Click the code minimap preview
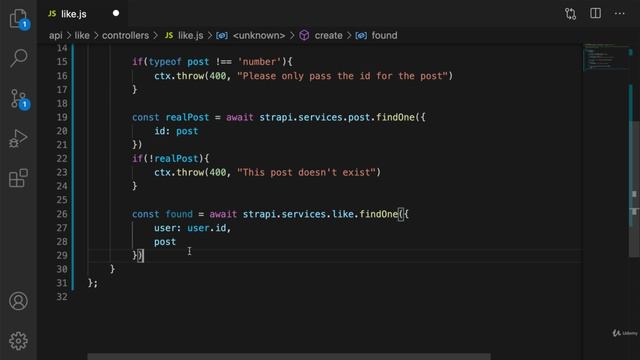The image size is (640, 360). (605, 58)
